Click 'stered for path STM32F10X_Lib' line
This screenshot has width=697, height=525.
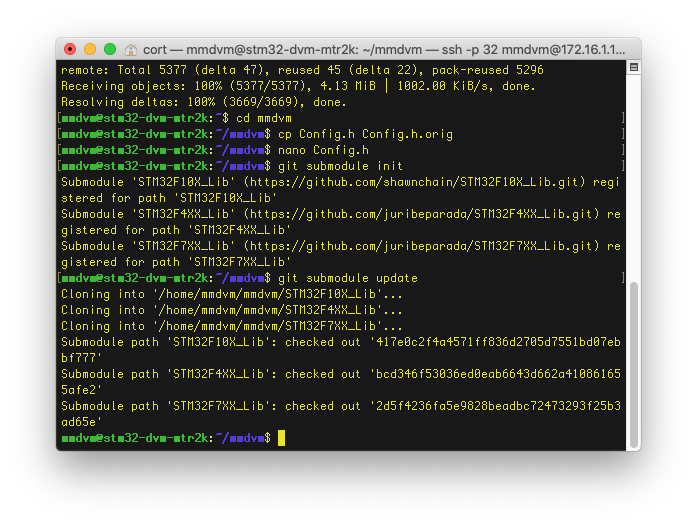coord(169,198)
